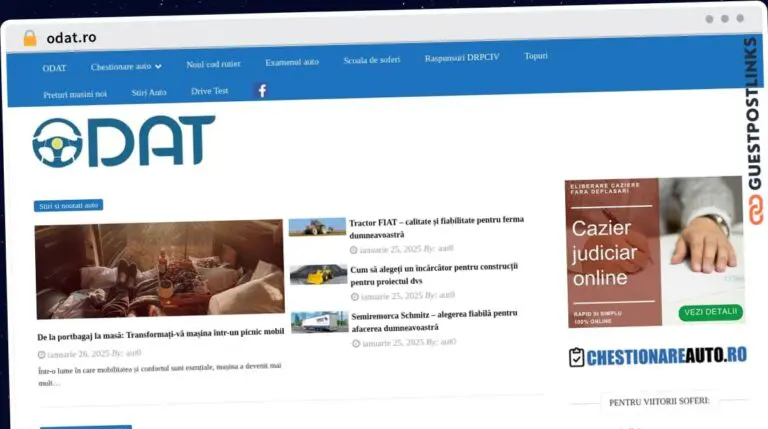Click the VEZI DETALII green button
The width and height of the screenshot is (768, 429).
tap(710, 312)
